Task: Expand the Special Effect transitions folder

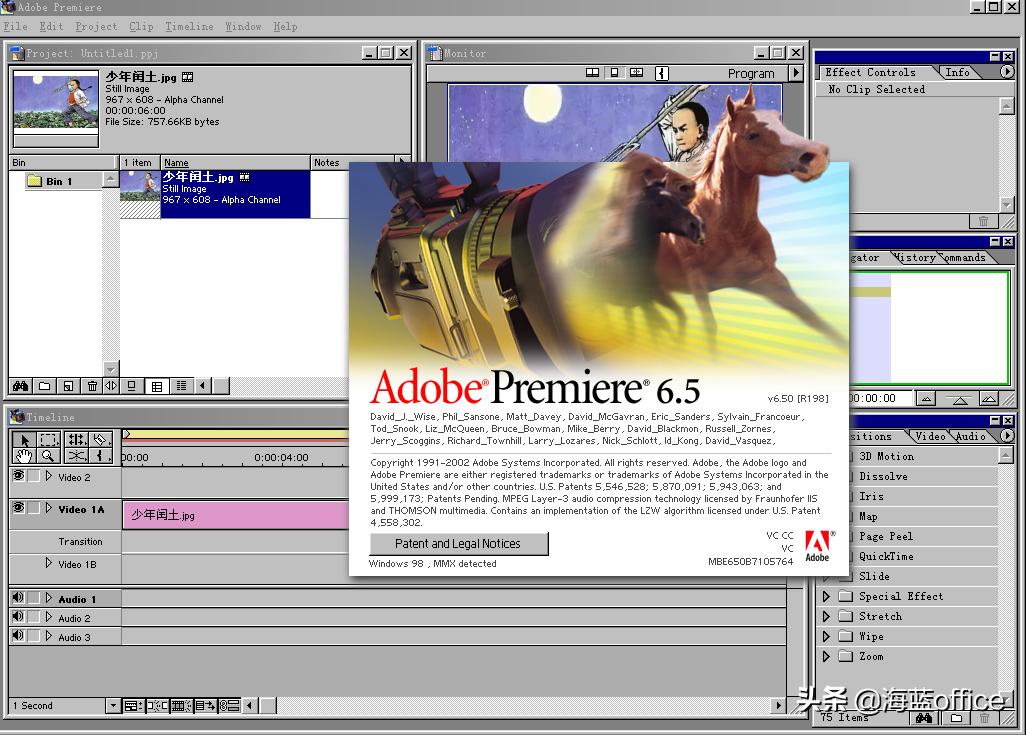Action: coord(826,596)
